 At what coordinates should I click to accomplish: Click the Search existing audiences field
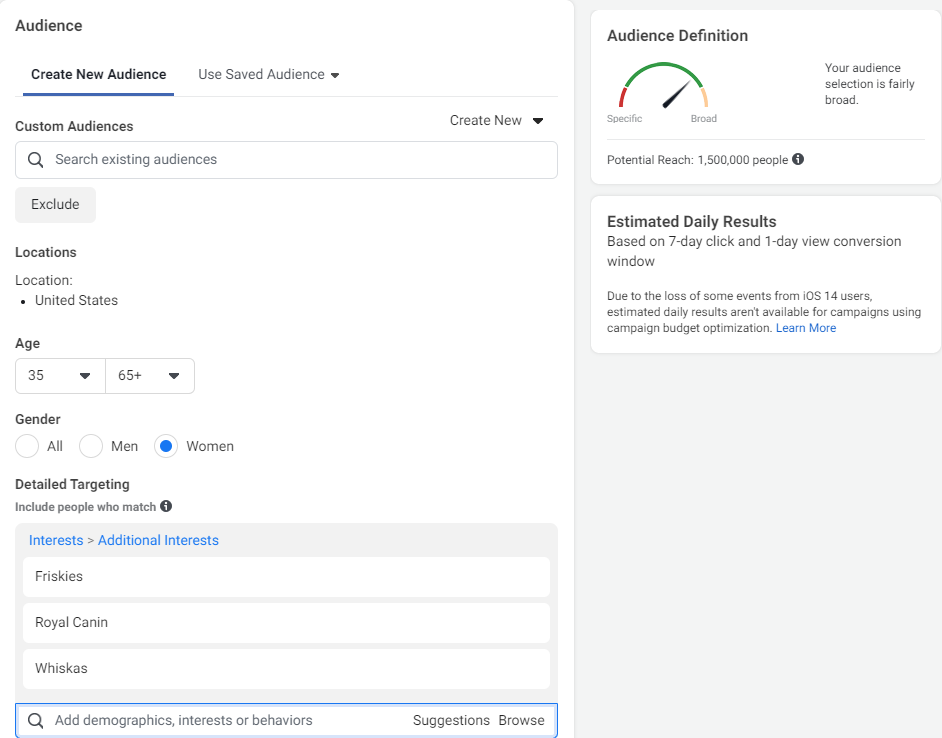pos(286,160)
